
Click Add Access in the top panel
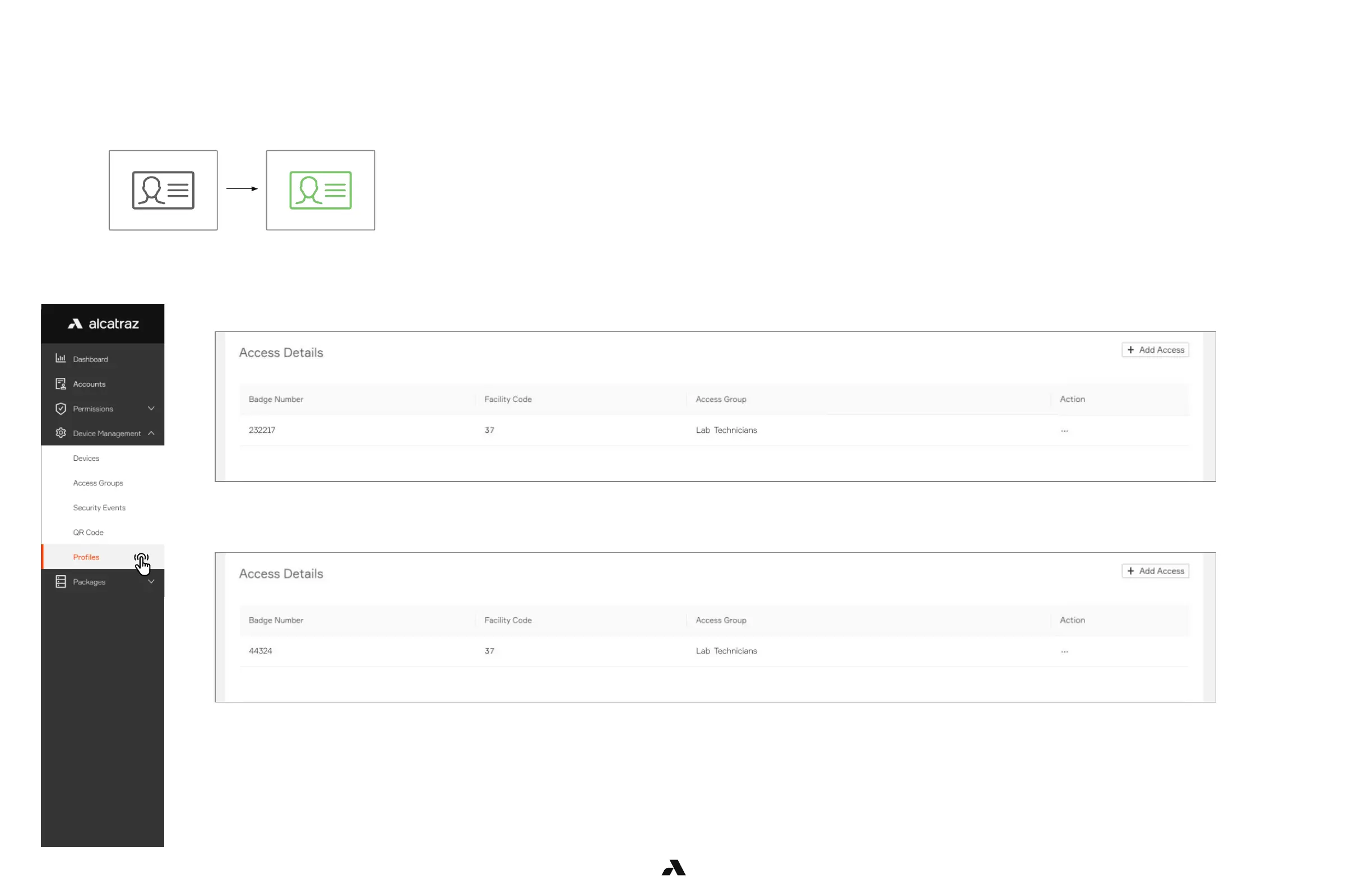(1155, 350)
